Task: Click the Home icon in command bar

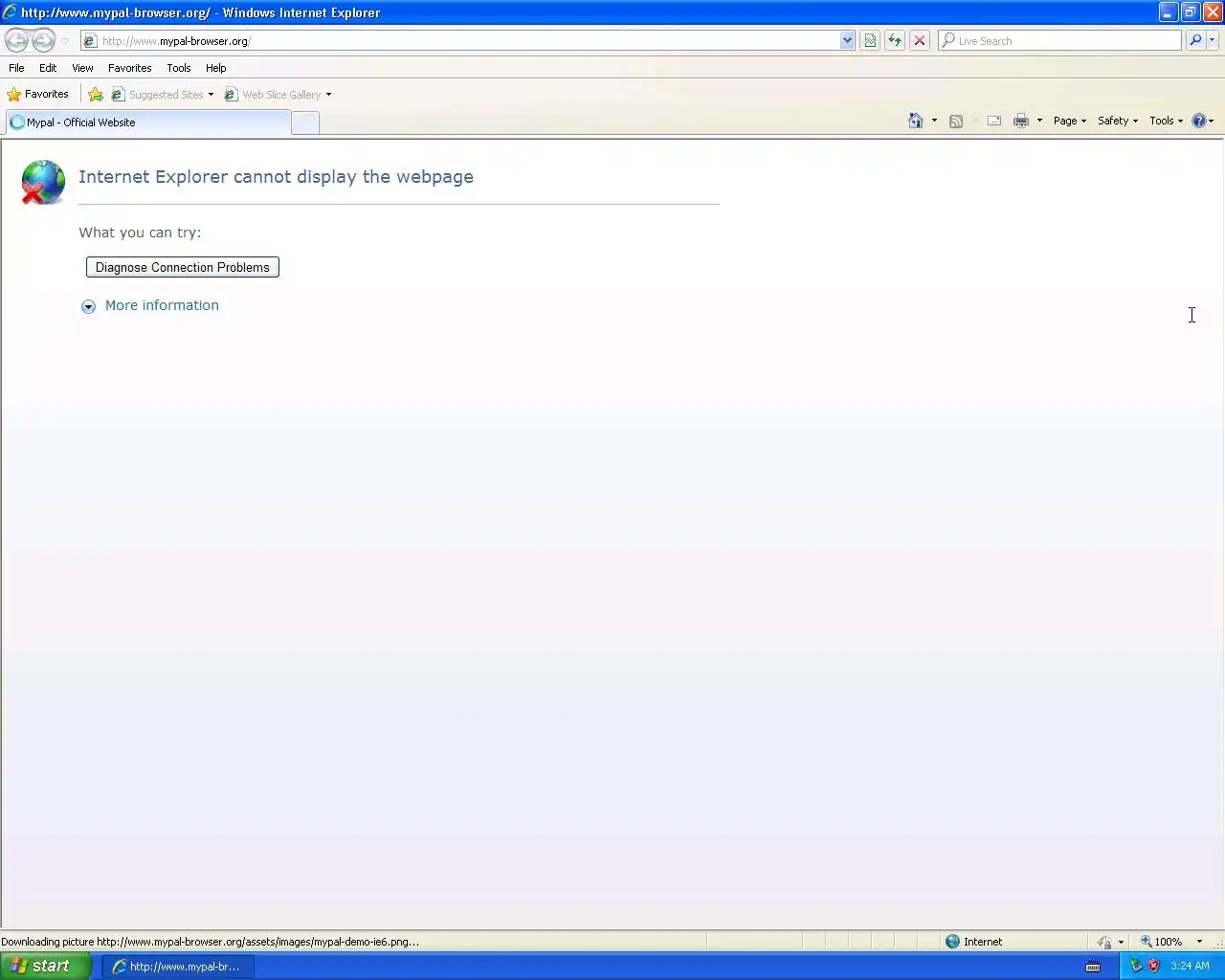Action: point(916,121)
